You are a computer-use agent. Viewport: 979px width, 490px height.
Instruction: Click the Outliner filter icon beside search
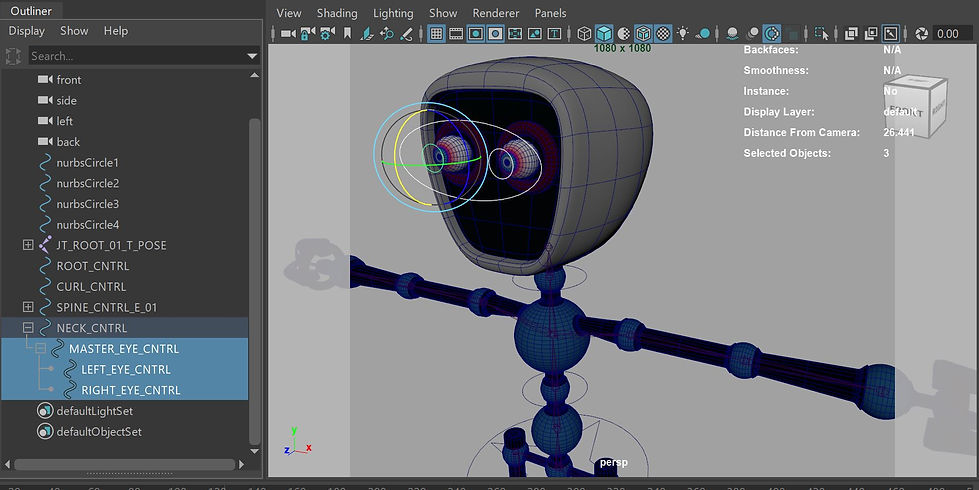click(13, 56)
